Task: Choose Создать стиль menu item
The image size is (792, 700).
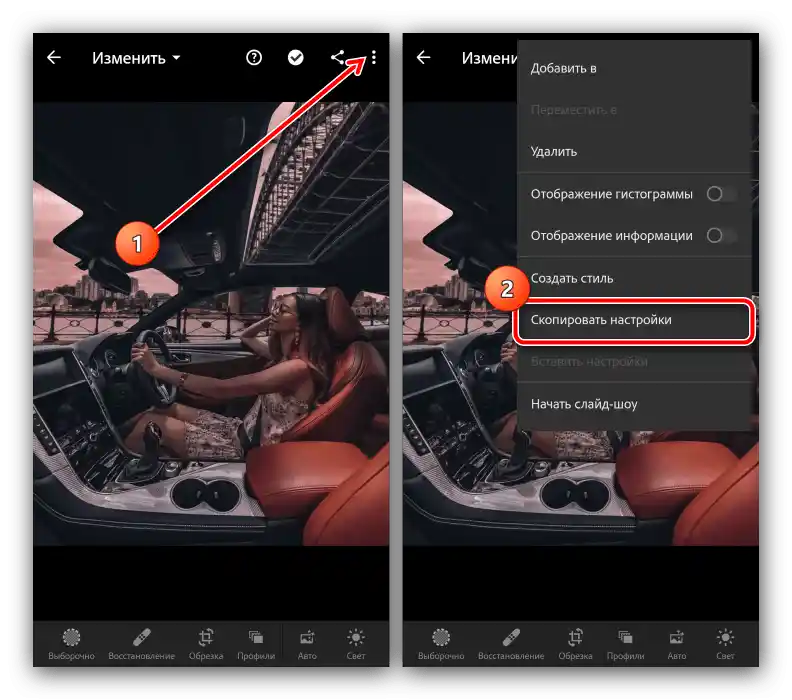Action: 634,278
